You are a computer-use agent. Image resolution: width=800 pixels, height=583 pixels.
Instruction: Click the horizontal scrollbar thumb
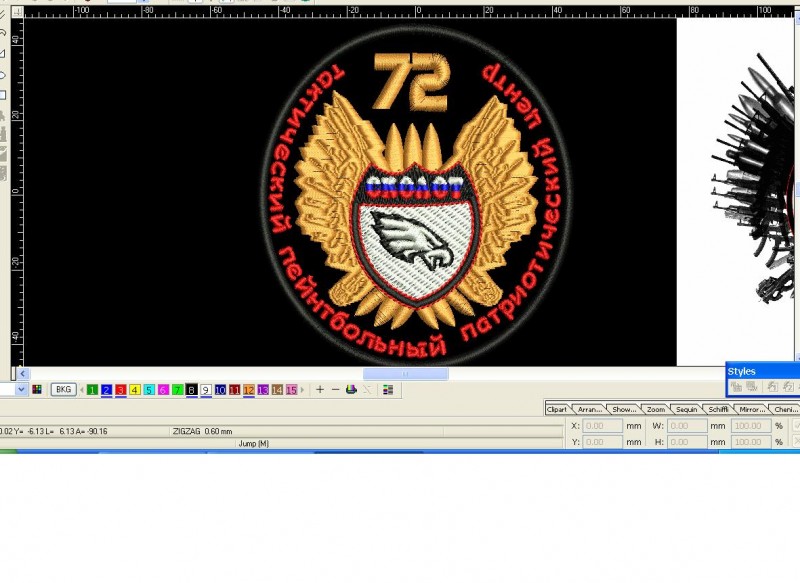point(406,374)
